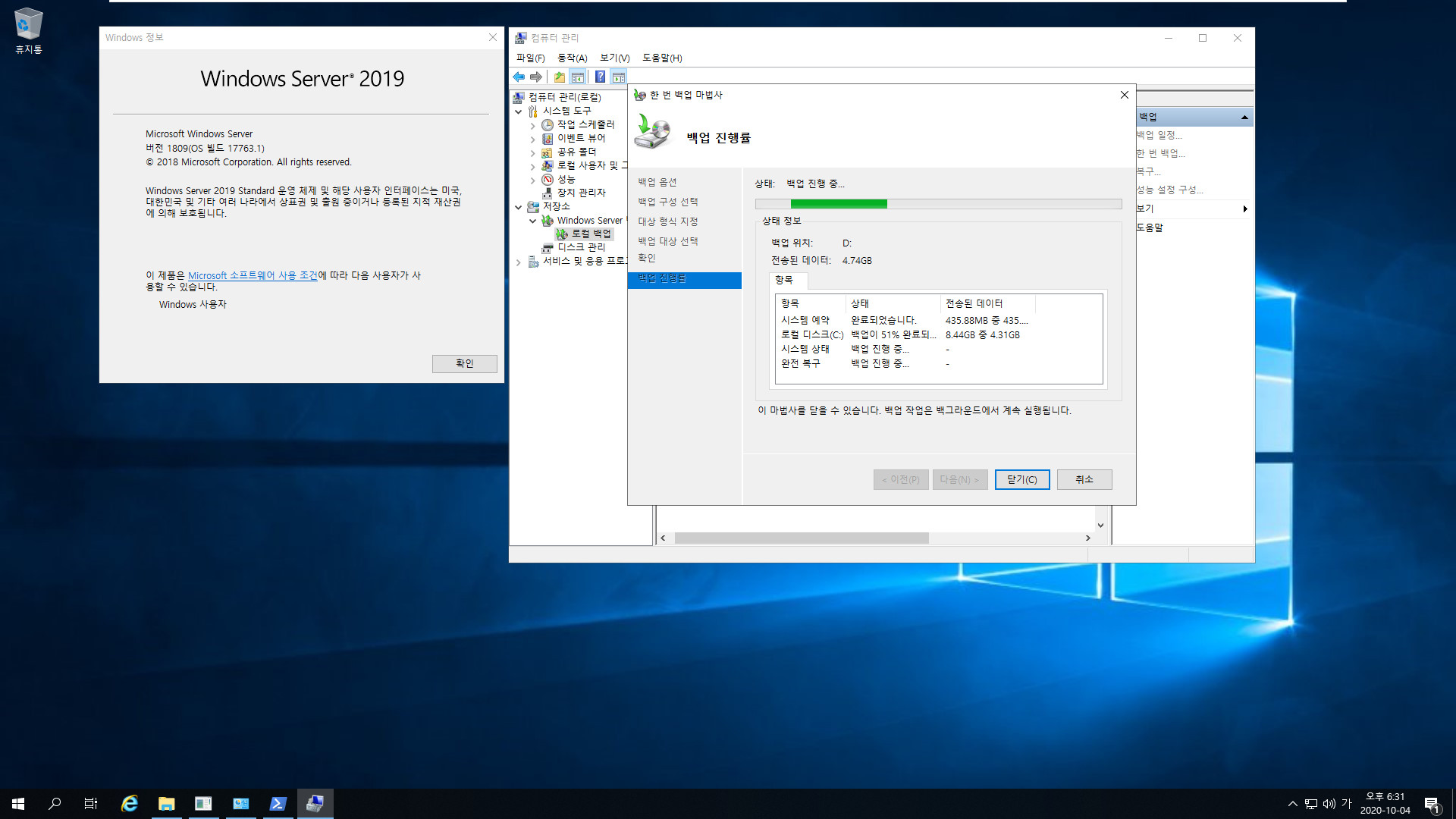The height and width of the screenshot is (819, 1456).
Task: Toggle show/hide action pane icon
Action: pos(619,77)
